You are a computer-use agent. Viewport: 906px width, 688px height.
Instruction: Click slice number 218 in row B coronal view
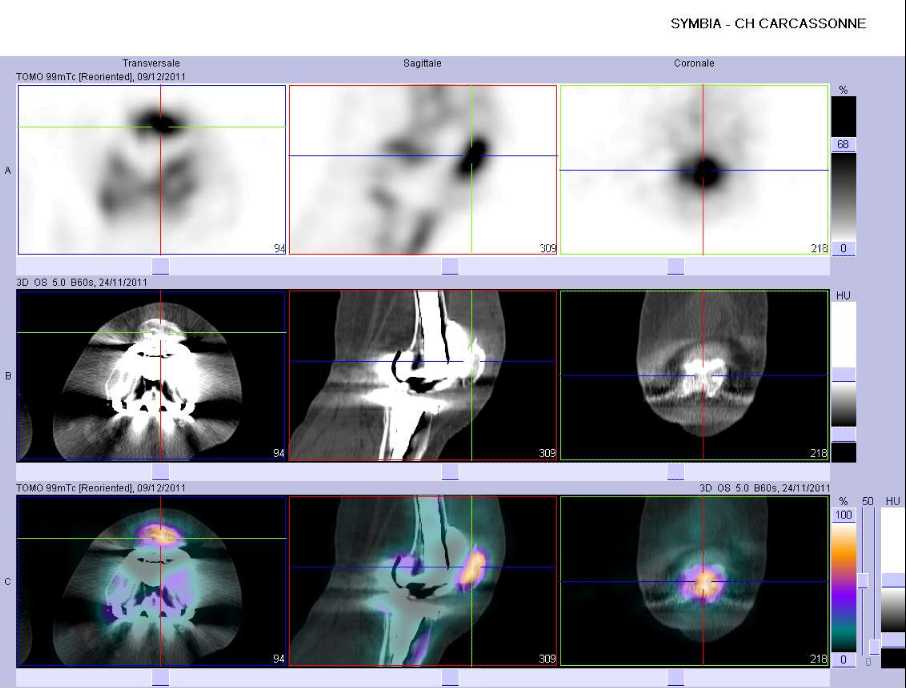(819, 453)
